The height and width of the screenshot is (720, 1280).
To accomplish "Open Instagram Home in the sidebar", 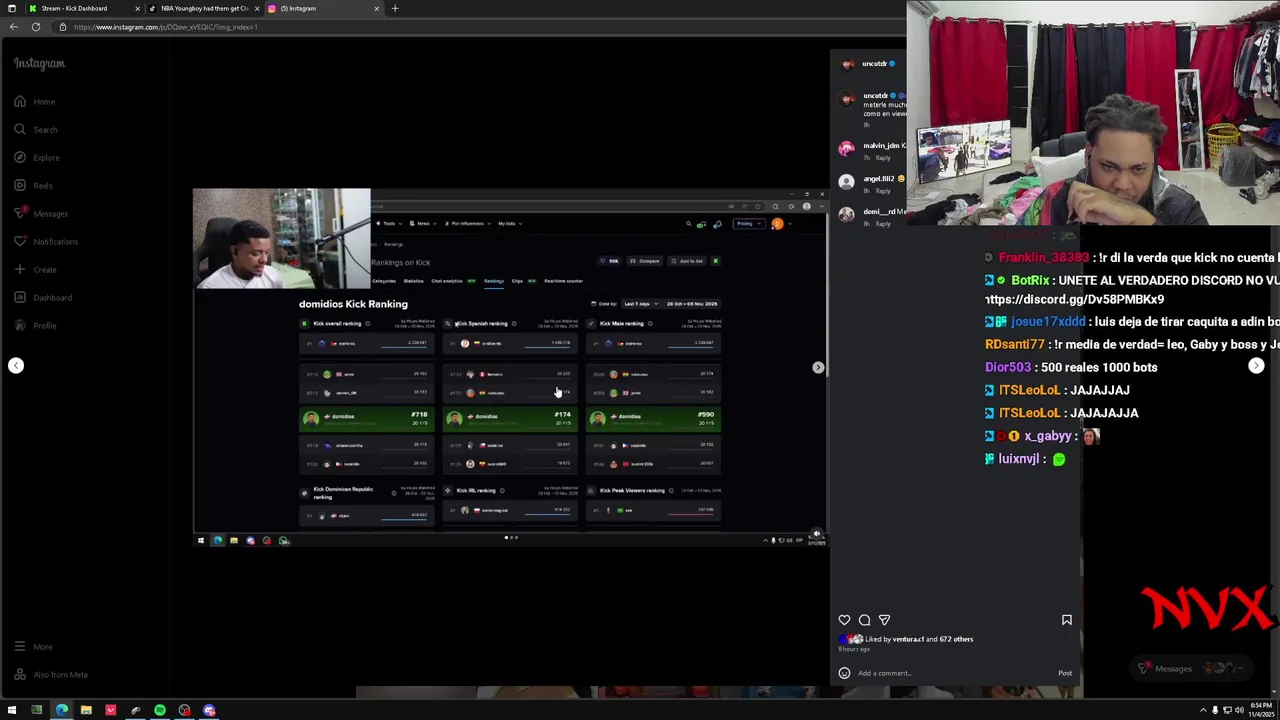I will pyautogui.click(x=35, y=101).
